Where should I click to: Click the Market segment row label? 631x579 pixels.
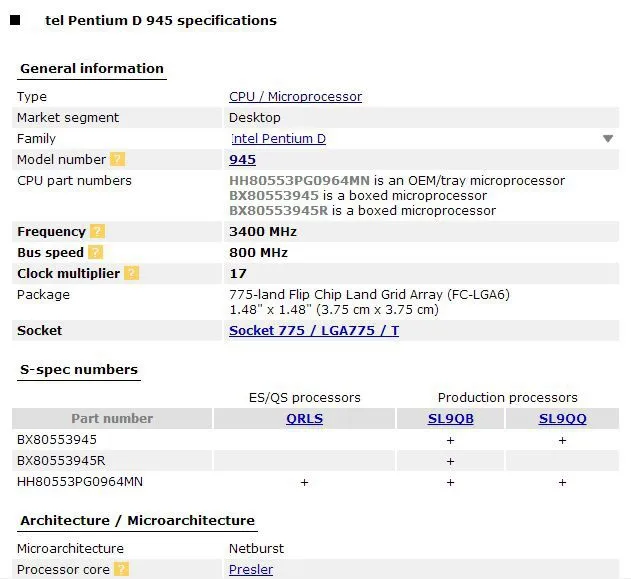point(68,117)
